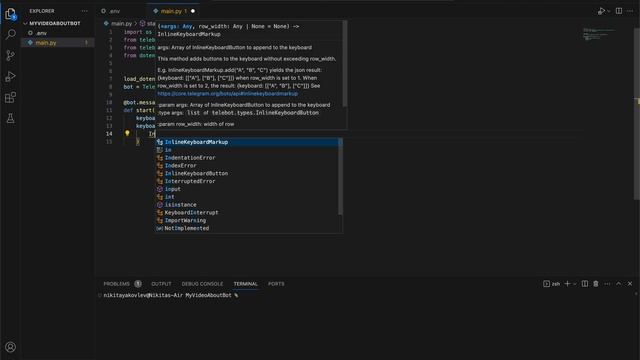Open terminal panel more actions

[607, 284]
